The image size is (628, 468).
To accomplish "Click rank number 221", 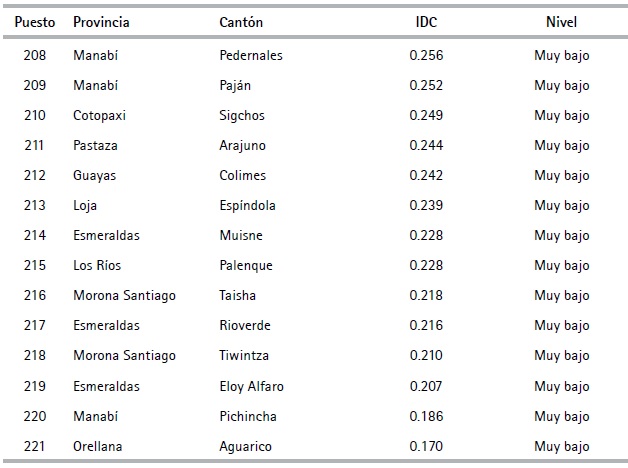I will coord(34,446).
